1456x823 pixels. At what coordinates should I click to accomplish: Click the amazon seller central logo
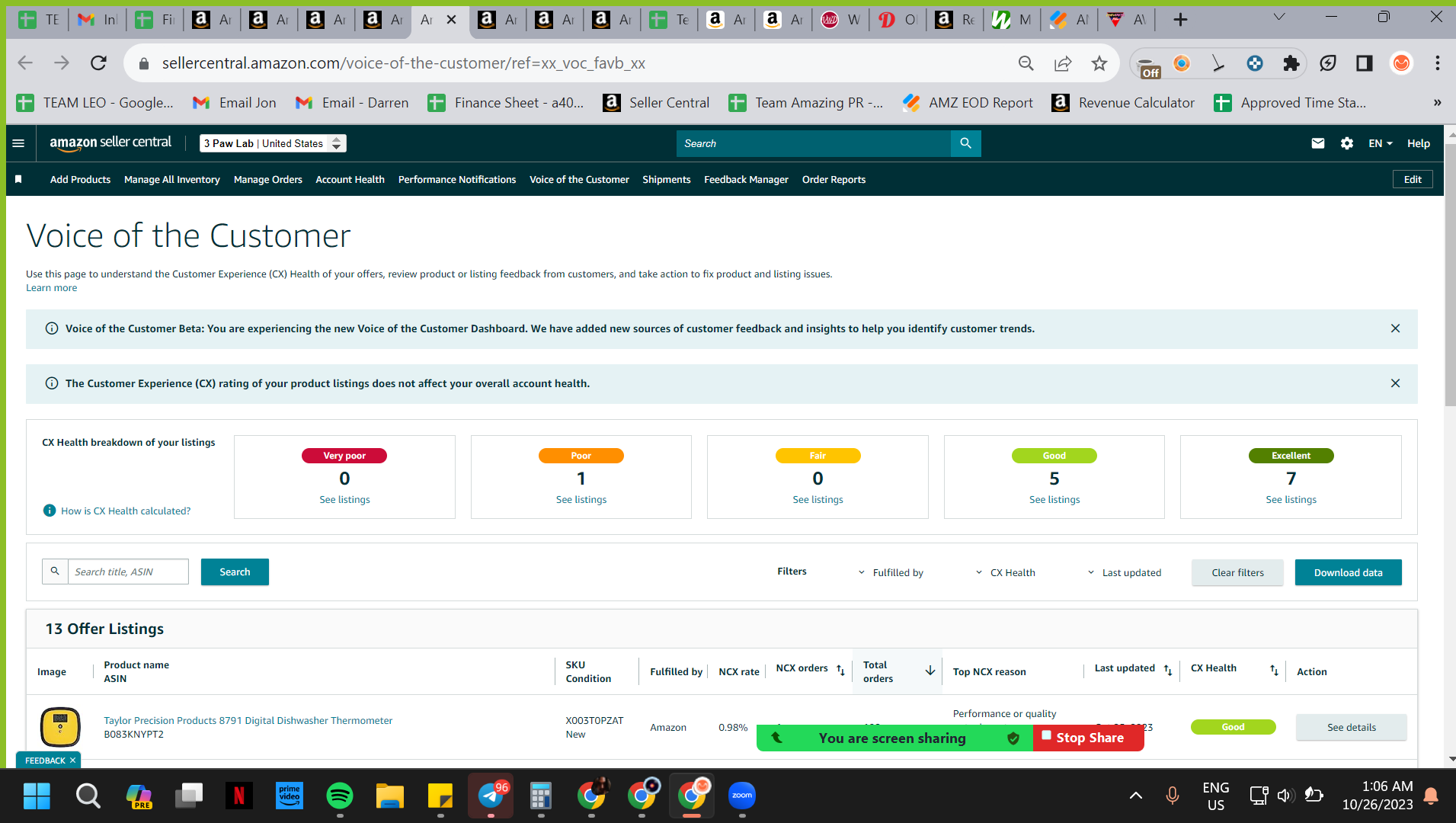coord(110,143)
